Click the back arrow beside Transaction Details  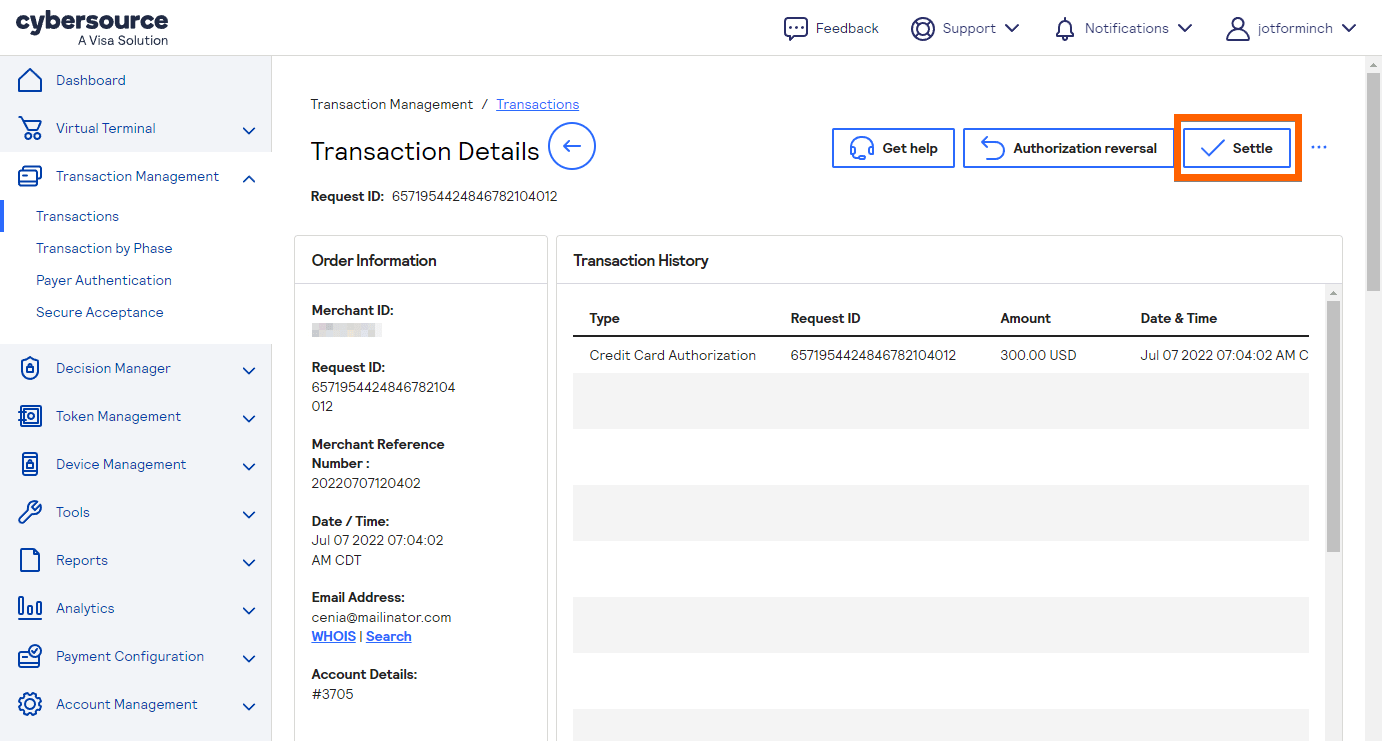(x=572, y=147)
